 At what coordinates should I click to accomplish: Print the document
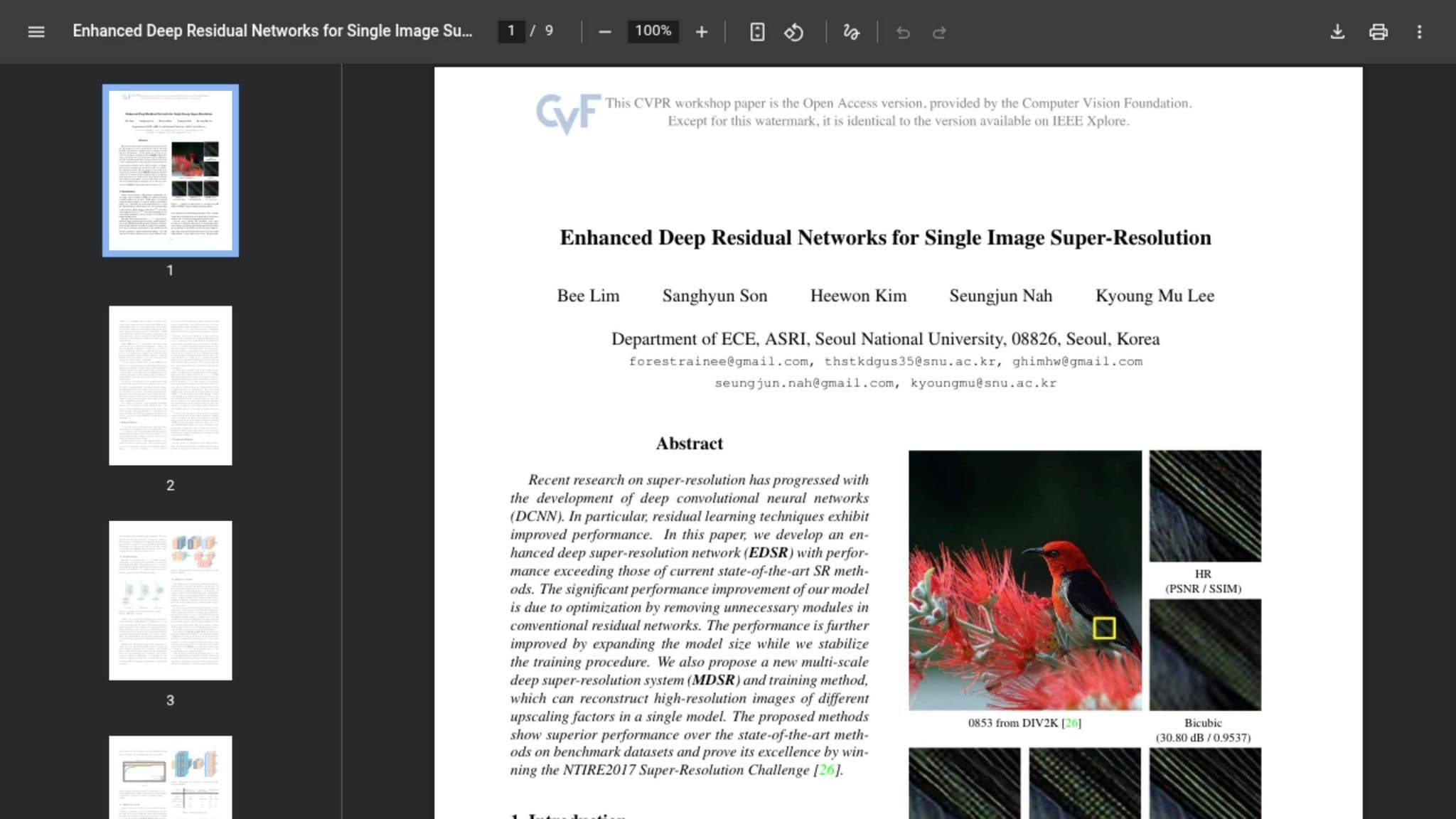point(1378,32)
